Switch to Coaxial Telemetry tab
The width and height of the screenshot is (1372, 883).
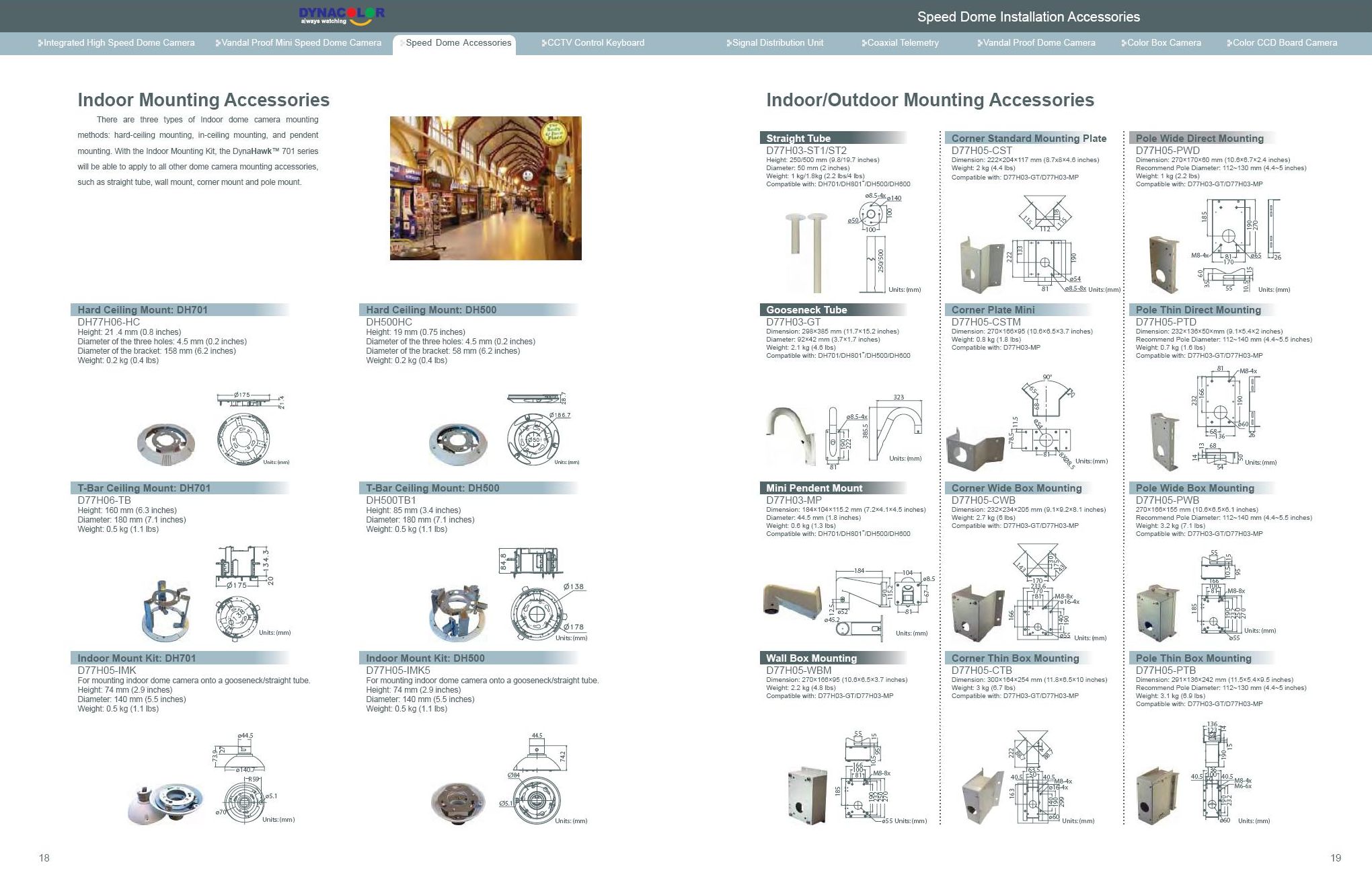(x=900, y=43)
